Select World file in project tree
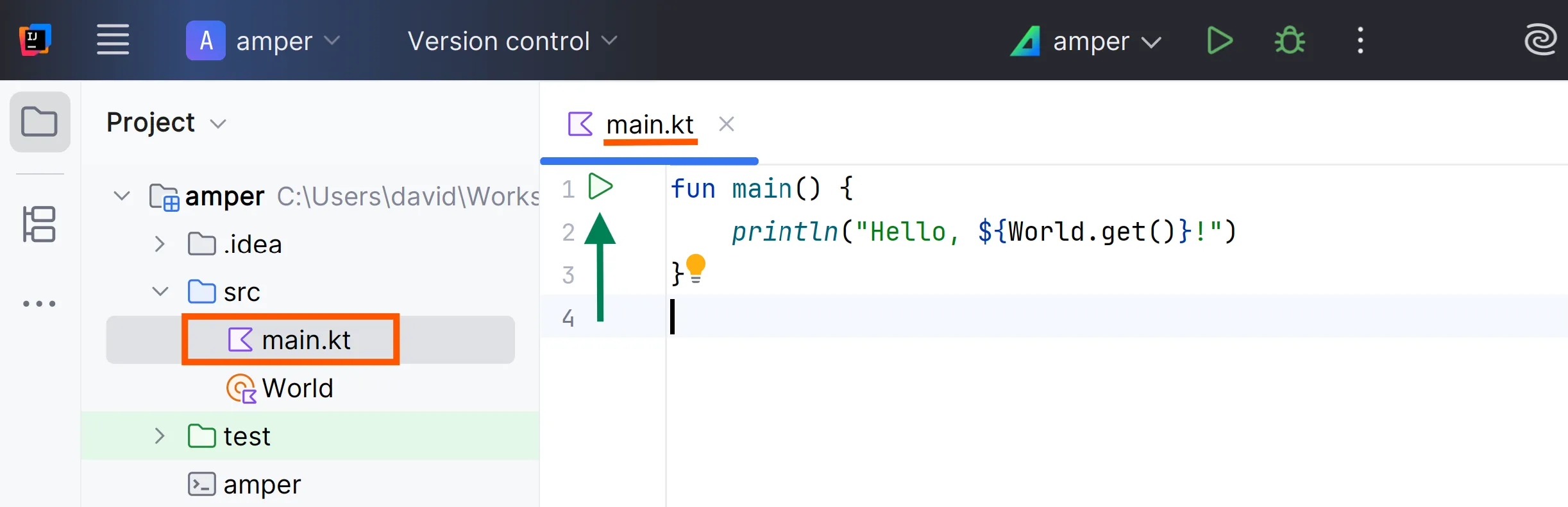 click(297, 388)
